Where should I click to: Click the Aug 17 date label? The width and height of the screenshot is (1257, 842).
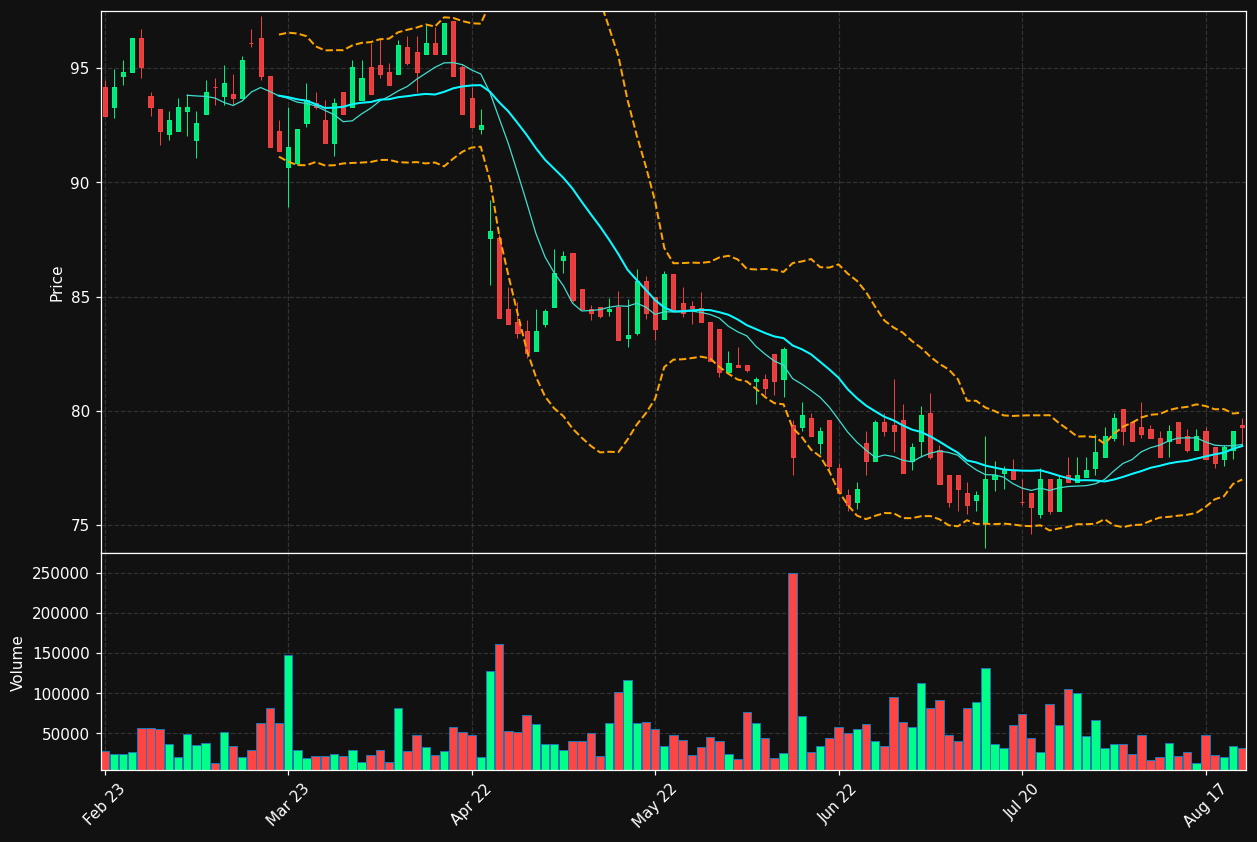1205,803
